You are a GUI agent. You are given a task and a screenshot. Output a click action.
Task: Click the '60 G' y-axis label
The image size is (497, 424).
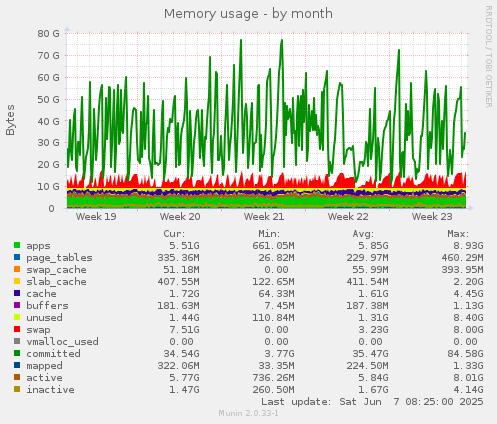pyautogui.click(x=48, y=77)
